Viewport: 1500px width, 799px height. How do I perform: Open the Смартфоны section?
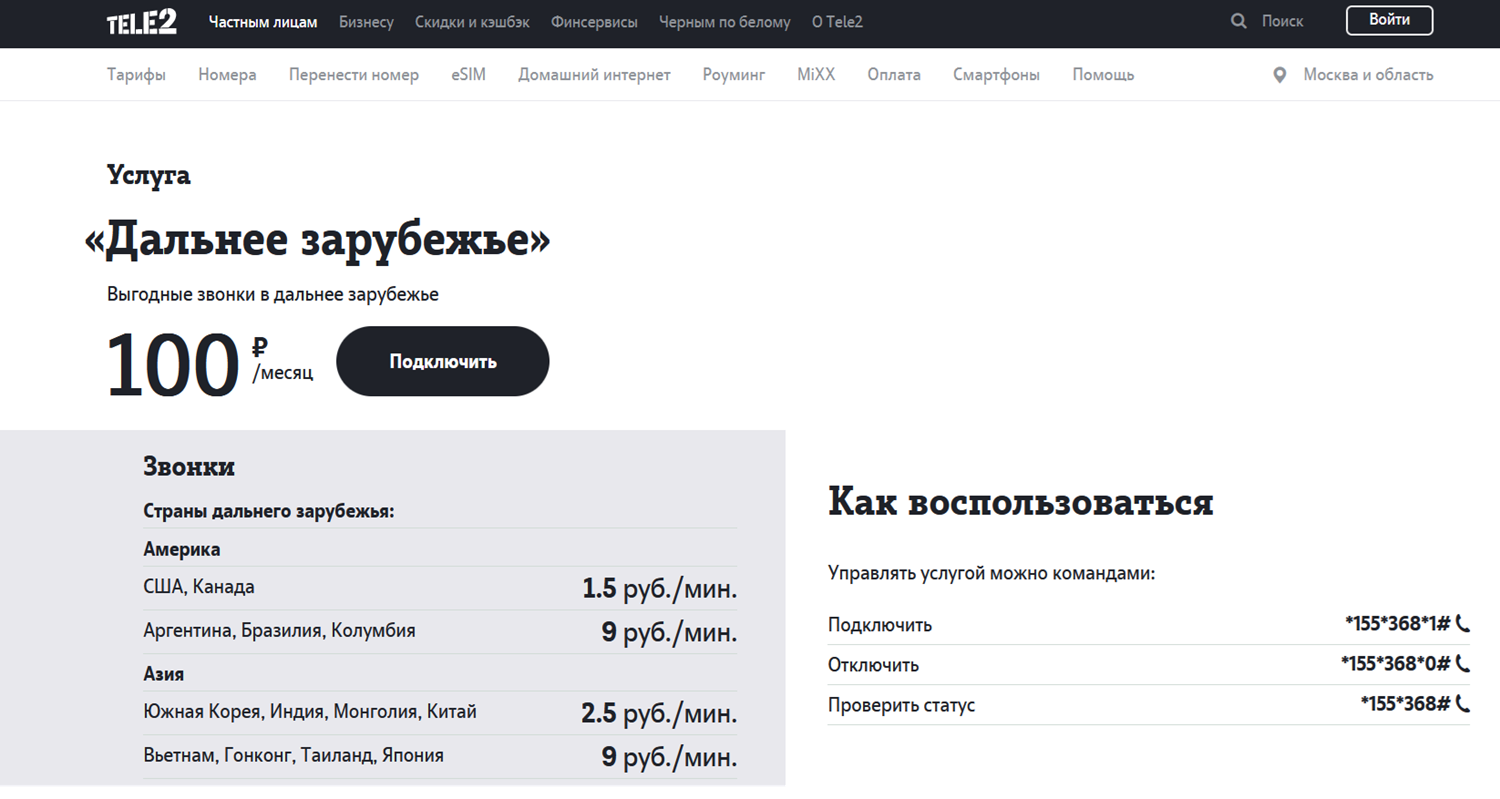(x=996, y=75)
